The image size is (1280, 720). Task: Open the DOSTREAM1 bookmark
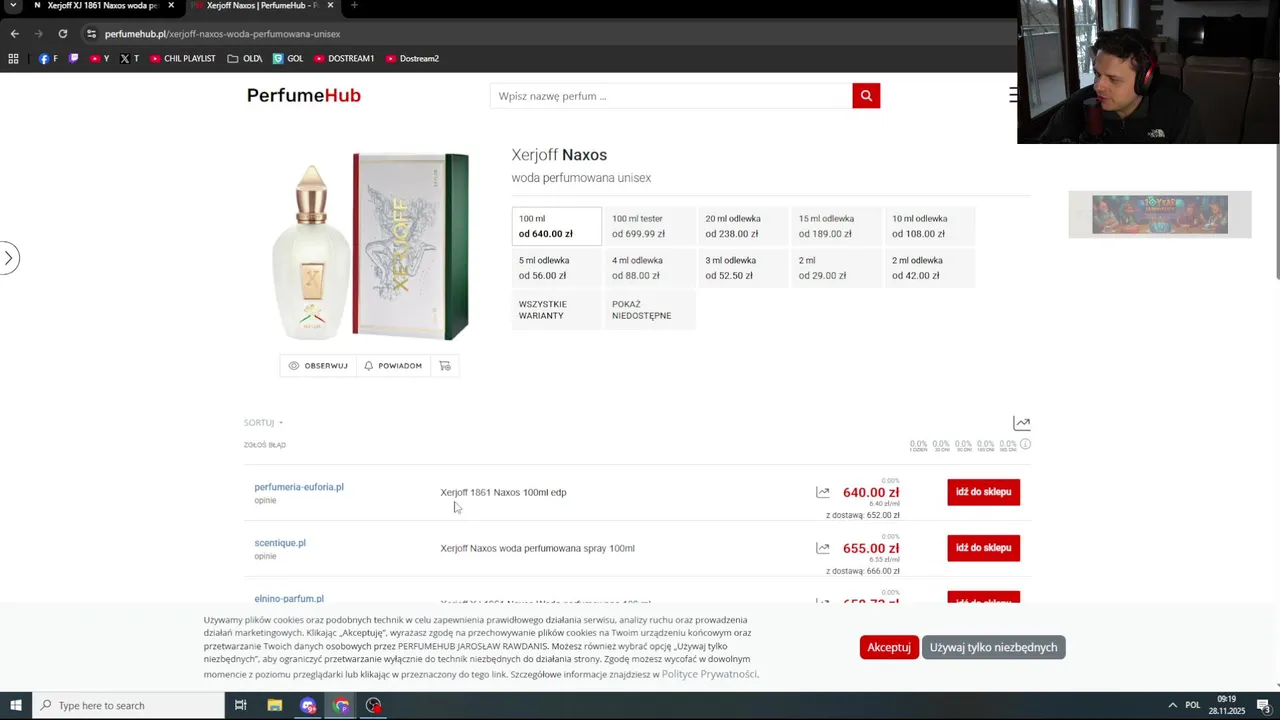tap(344, 59)
